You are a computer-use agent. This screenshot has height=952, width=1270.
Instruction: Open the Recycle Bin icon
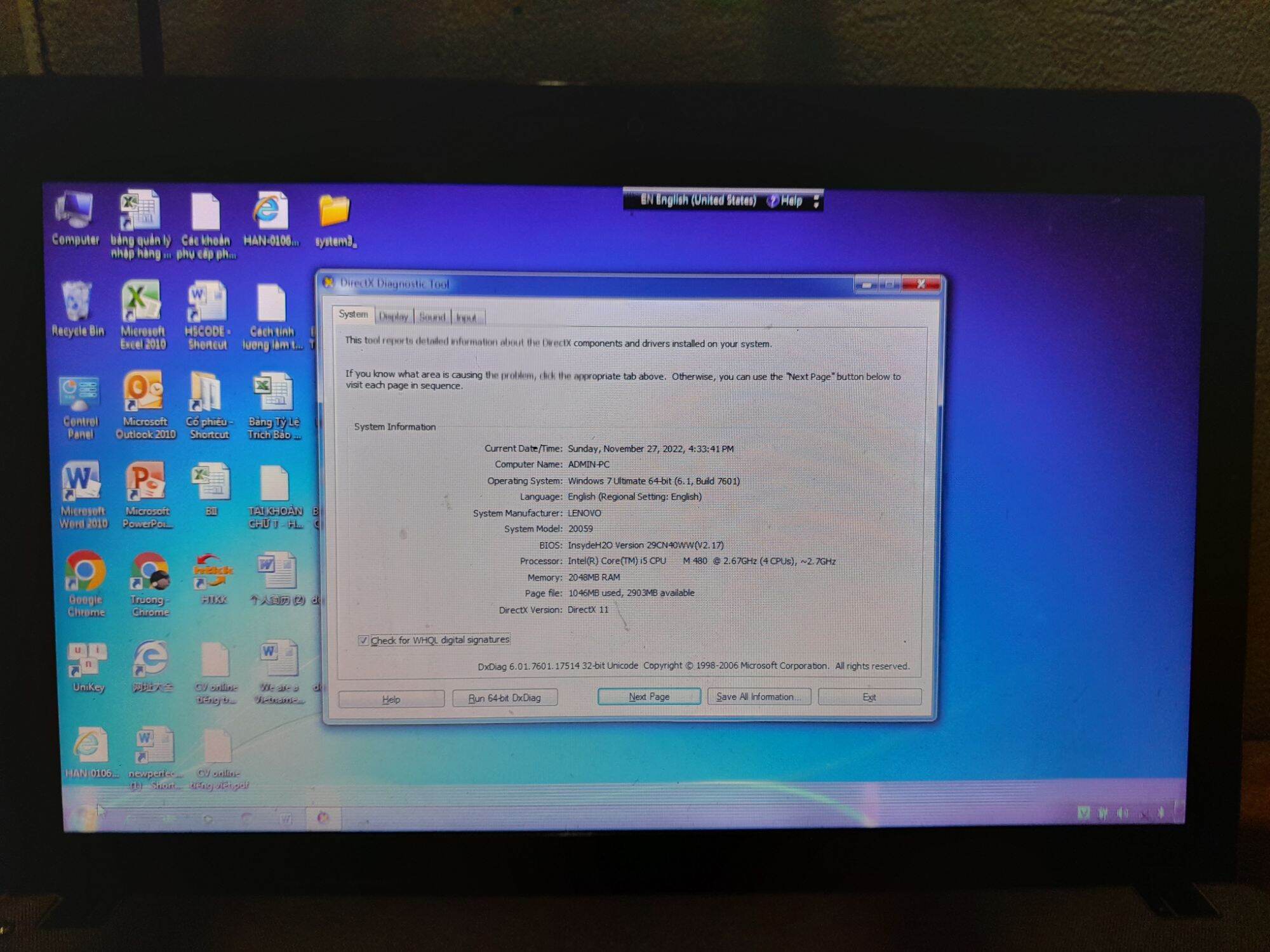pyautogui.click(x=77, y=309)
